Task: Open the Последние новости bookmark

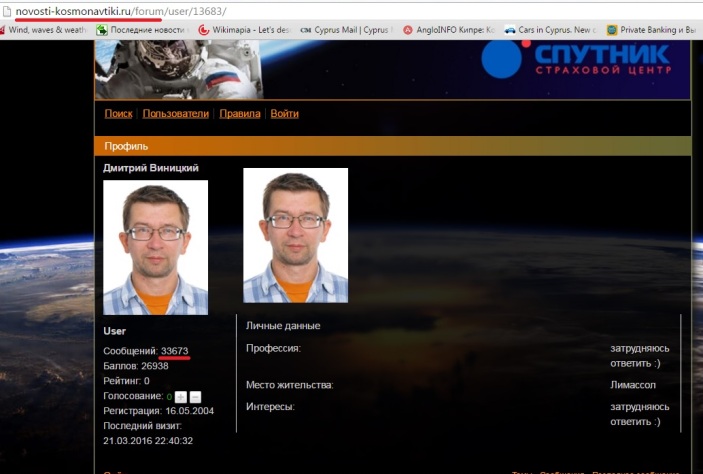Action: coord(142,30)
